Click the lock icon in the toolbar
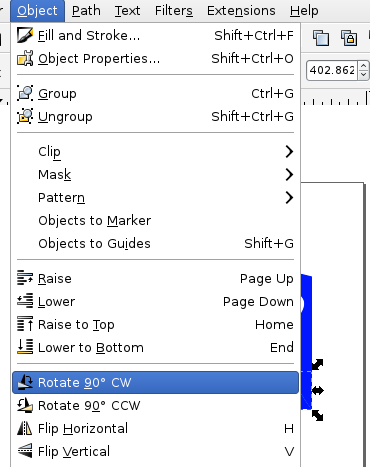 [349, 37]
